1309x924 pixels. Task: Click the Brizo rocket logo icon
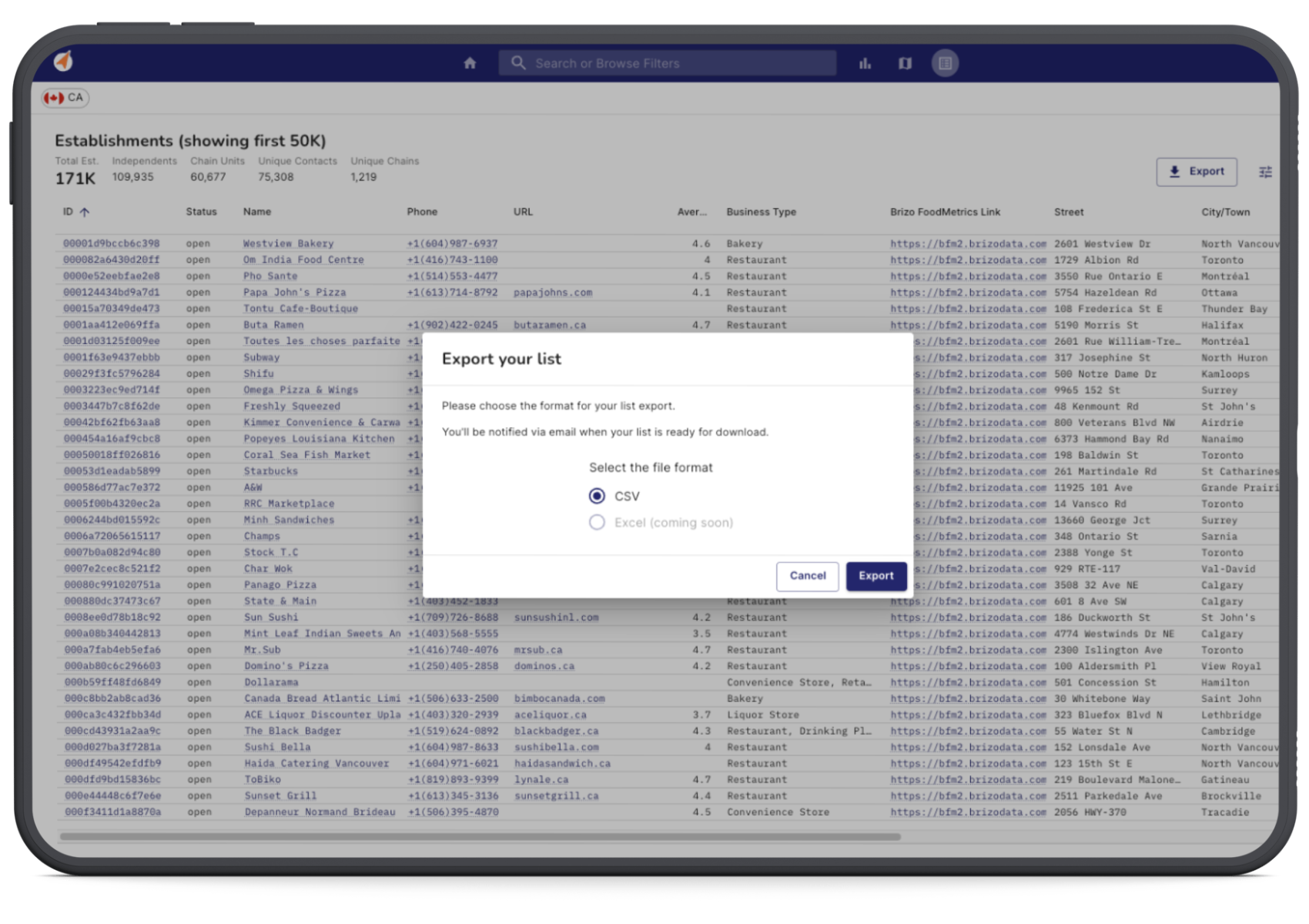pos(63,61)
